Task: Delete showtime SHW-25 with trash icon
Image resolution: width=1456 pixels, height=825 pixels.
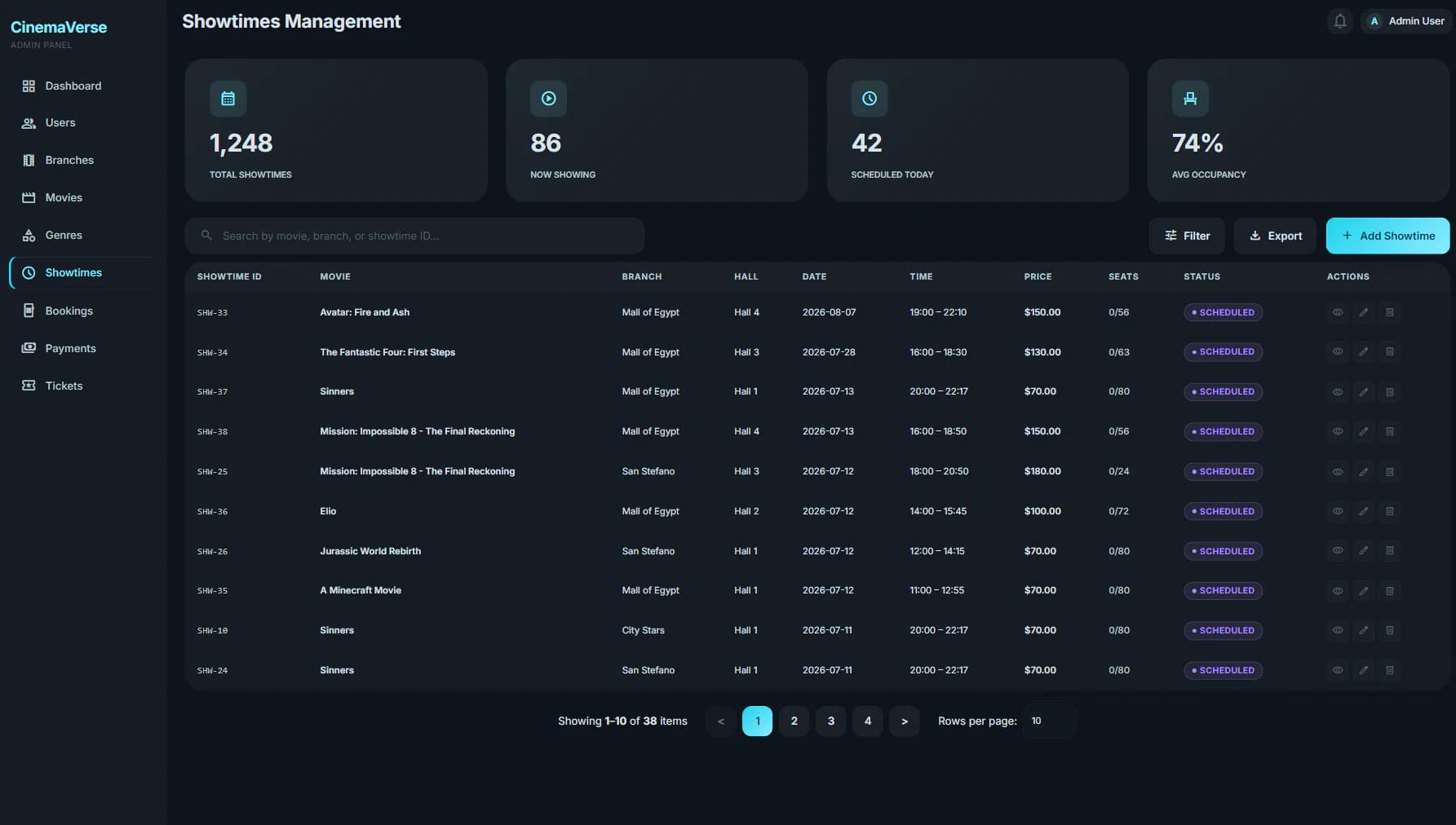Action: tap(1390, 471)
